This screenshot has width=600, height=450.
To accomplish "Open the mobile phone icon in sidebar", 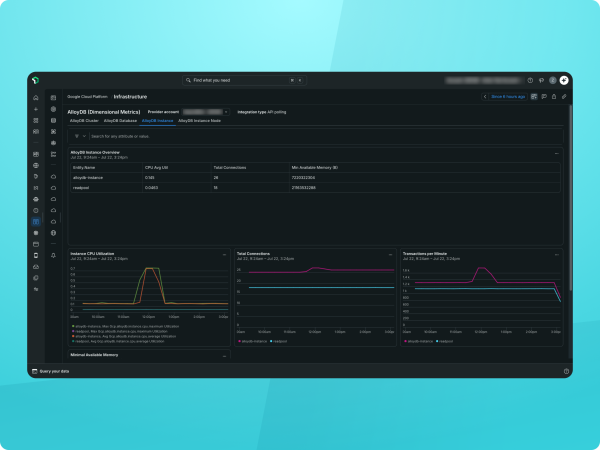I will click(36, 255).
